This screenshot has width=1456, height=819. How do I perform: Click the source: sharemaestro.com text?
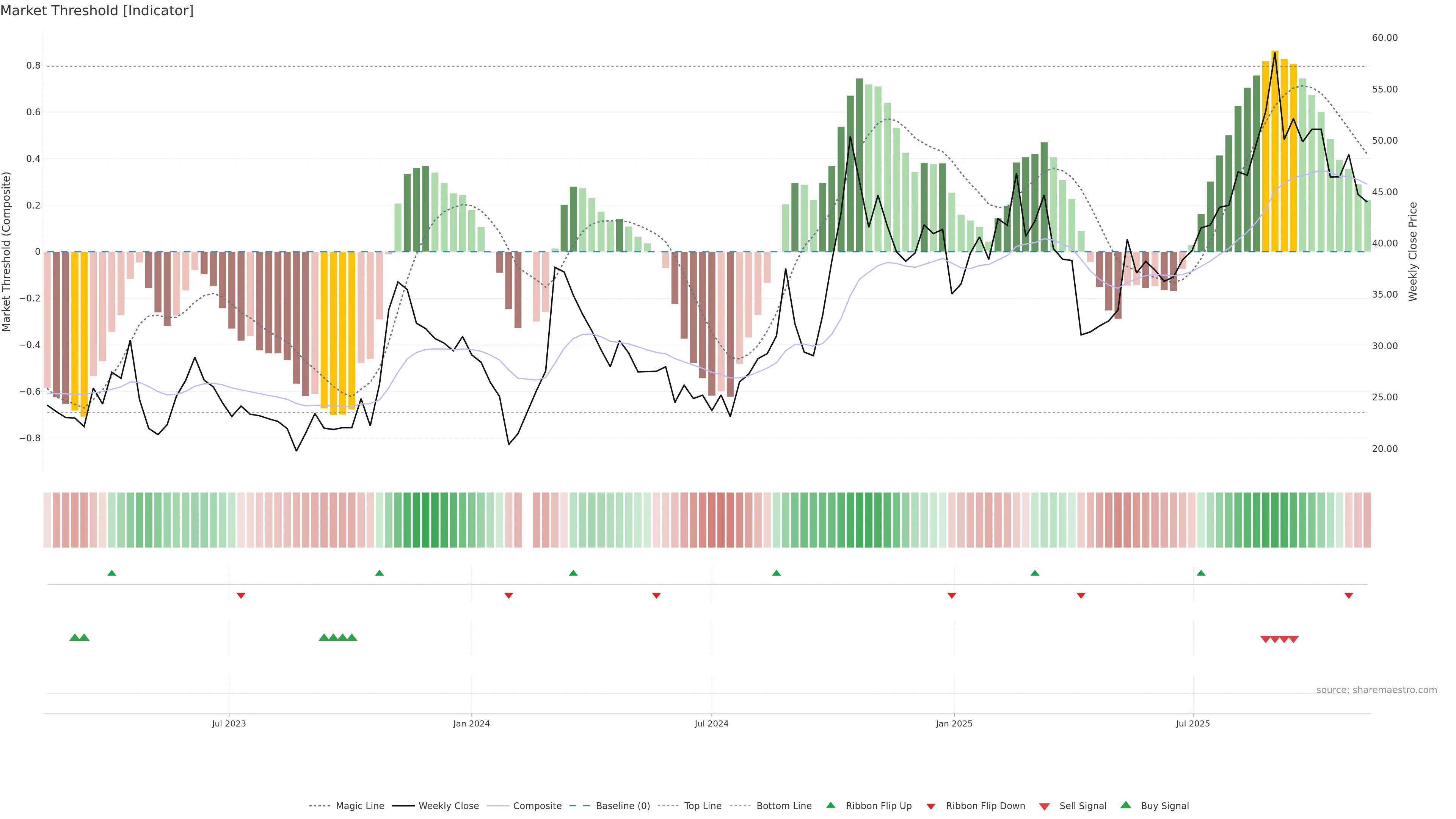(x=1376, y=690)
